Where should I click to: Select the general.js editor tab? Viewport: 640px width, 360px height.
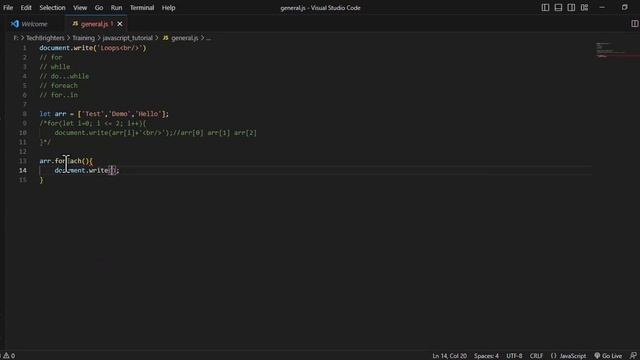click(x=96, y=24)
